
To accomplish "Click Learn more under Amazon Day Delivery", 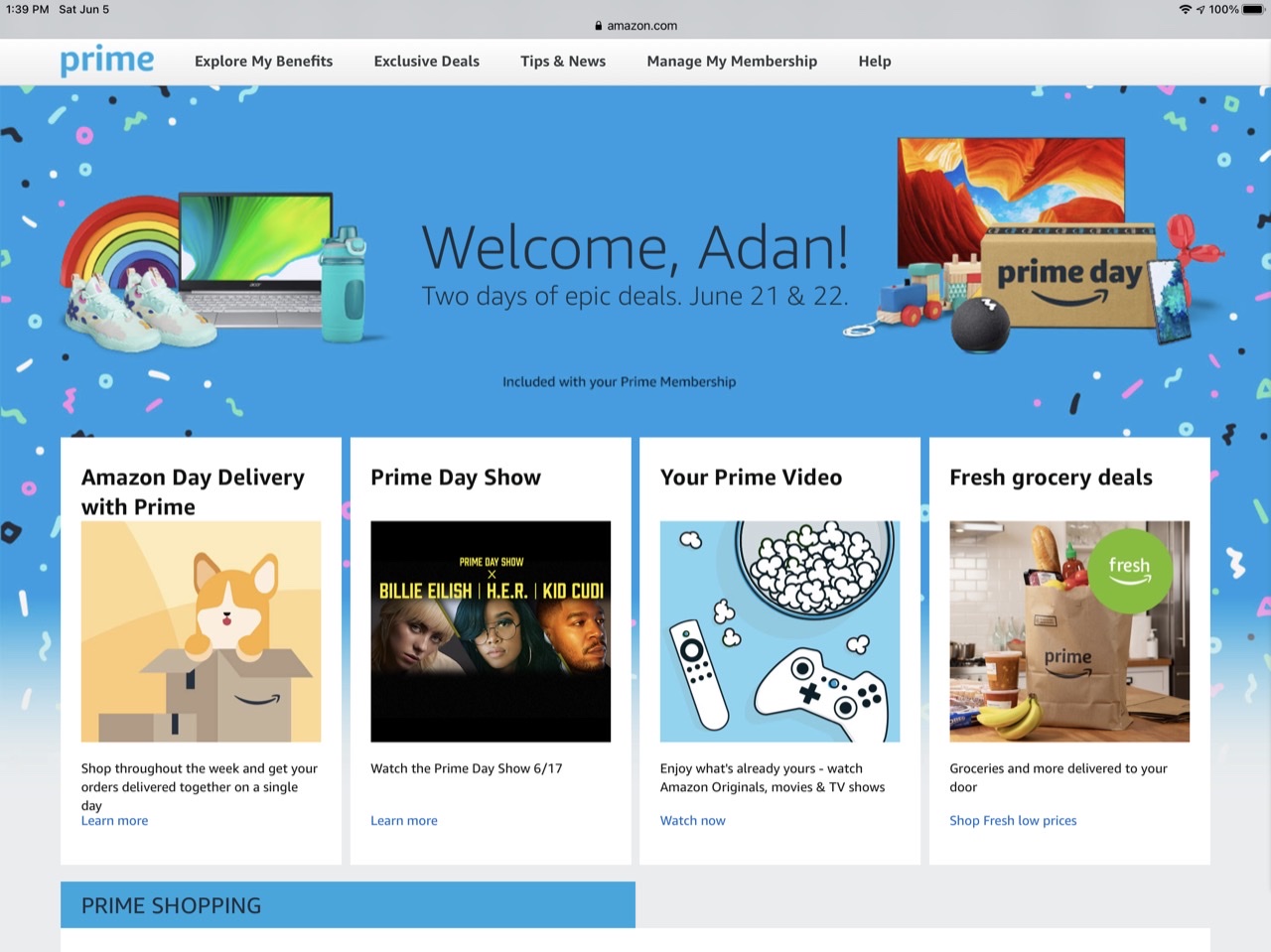I will point(114,821).
